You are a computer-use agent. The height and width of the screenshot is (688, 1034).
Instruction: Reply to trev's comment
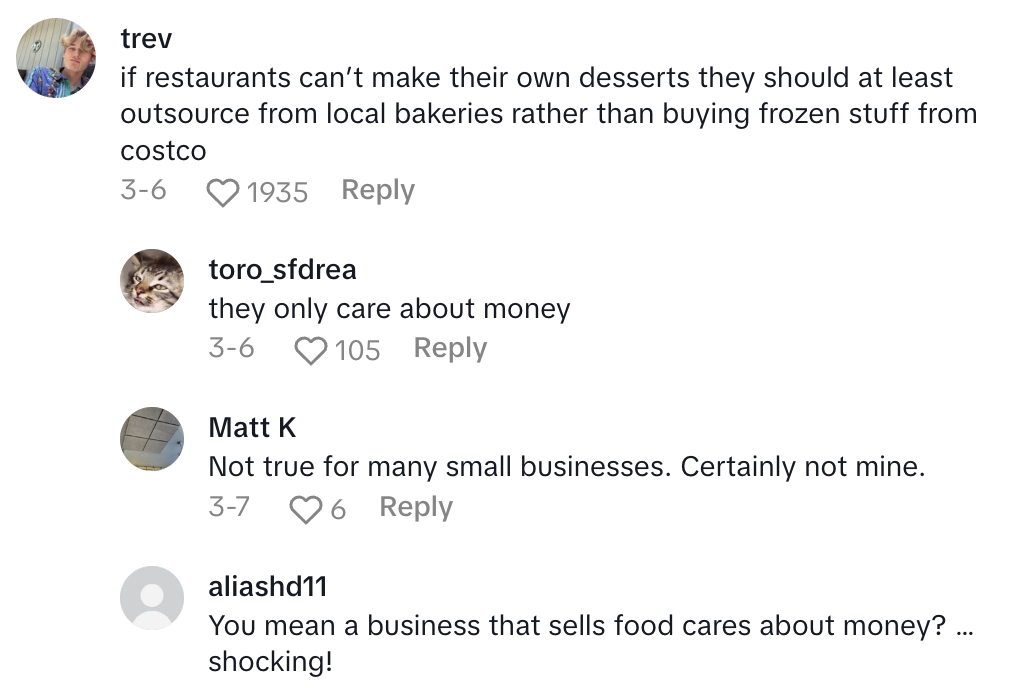click(x=377, y=190)
